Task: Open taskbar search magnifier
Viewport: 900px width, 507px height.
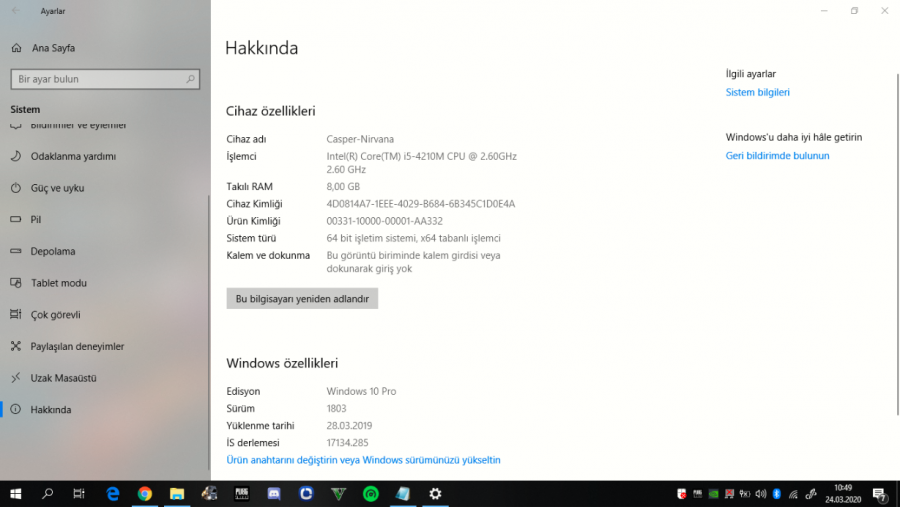Action: coord(48,494)
